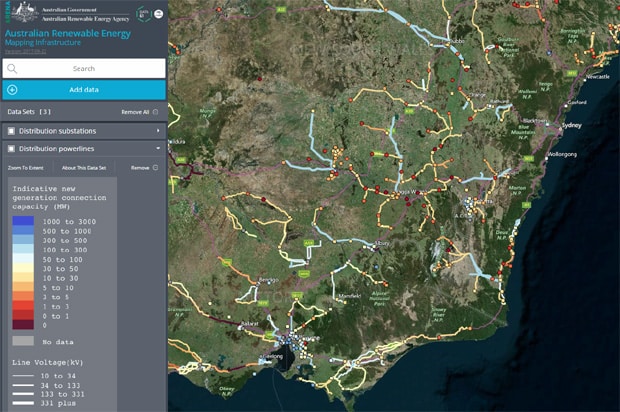This screenshot has width=620, height=412.
Task: Click the Bendigo label on the map
Action: pyautogui.click(x=268, y=280)
